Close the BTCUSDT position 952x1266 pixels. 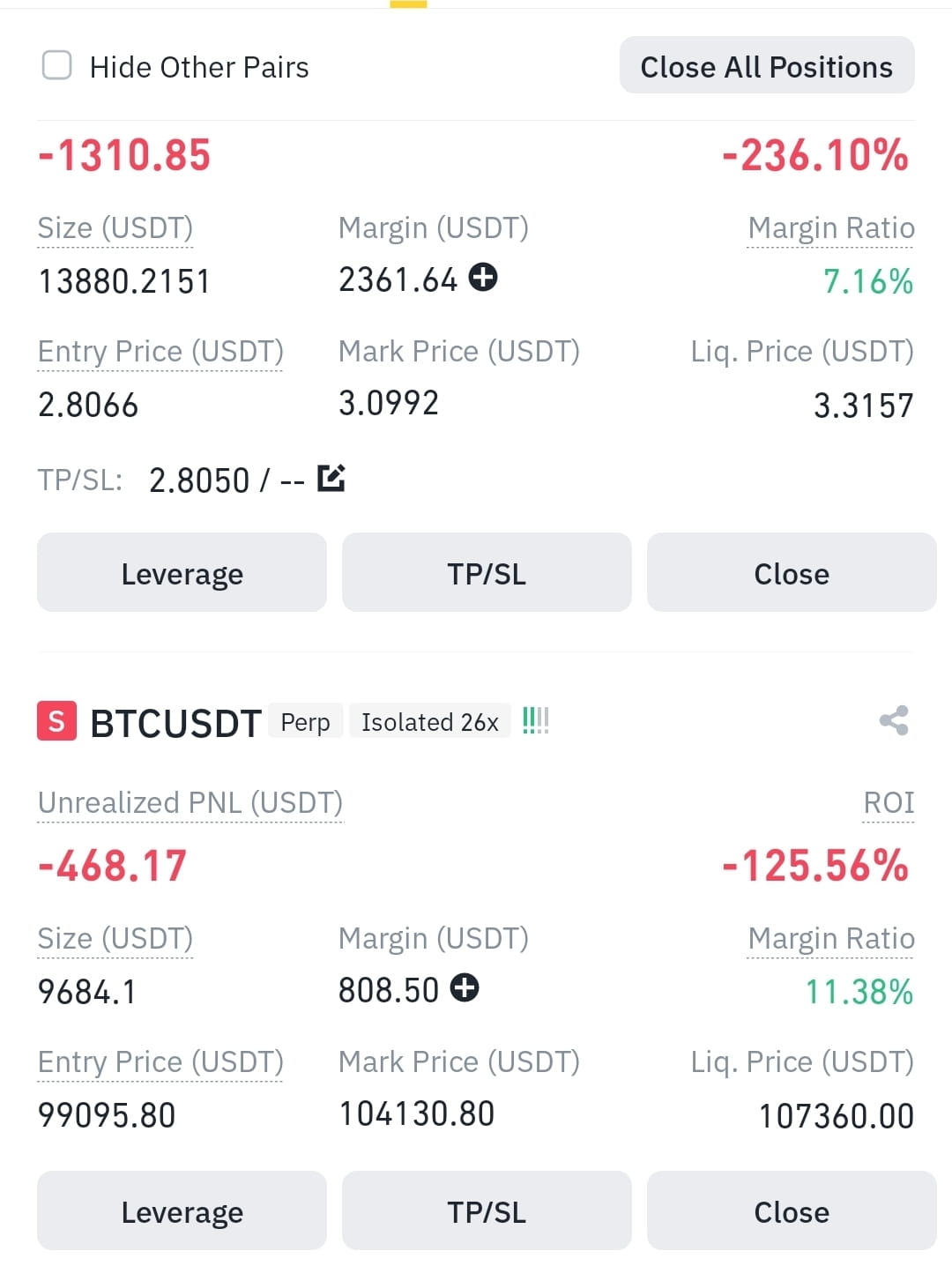[x=792, y=1210]
